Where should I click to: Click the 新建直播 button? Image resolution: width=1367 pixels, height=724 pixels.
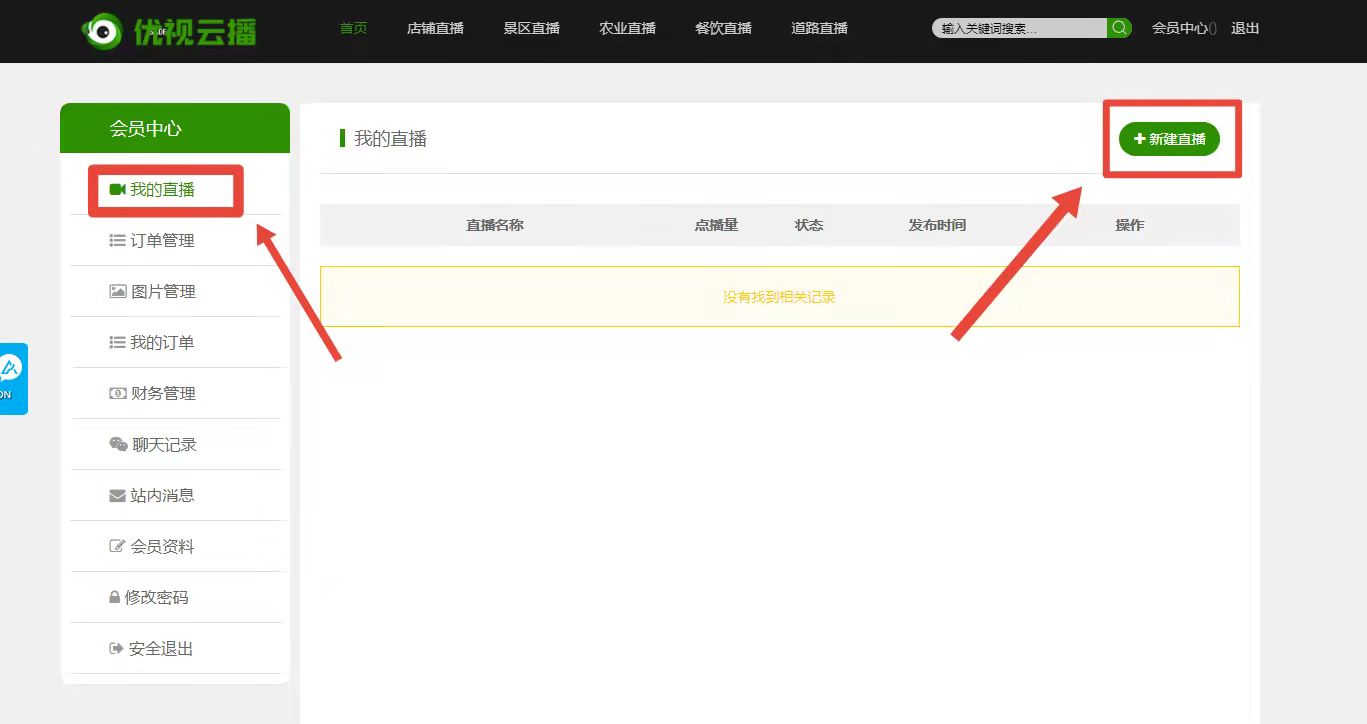(x=1169, y=139)
